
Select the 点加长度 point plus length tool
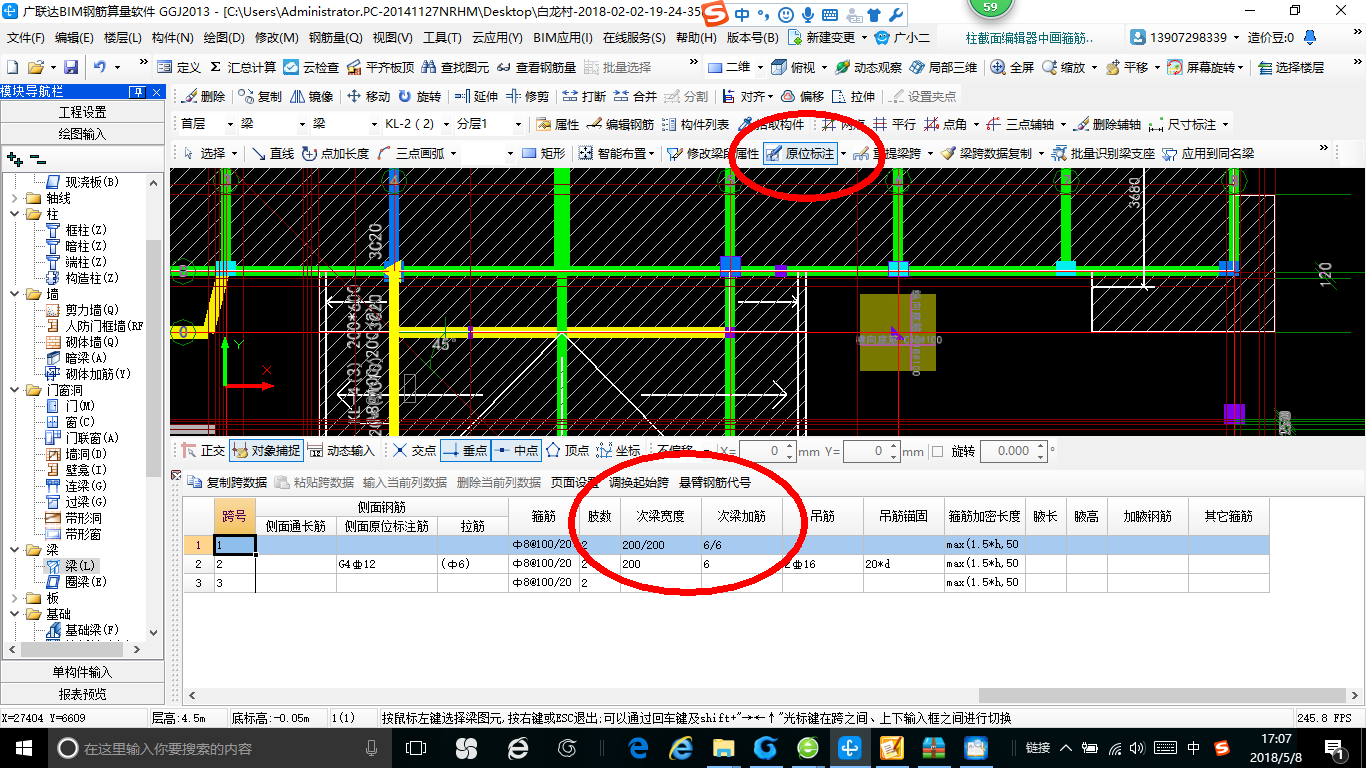pyautogui.click(x=336, y=153)
